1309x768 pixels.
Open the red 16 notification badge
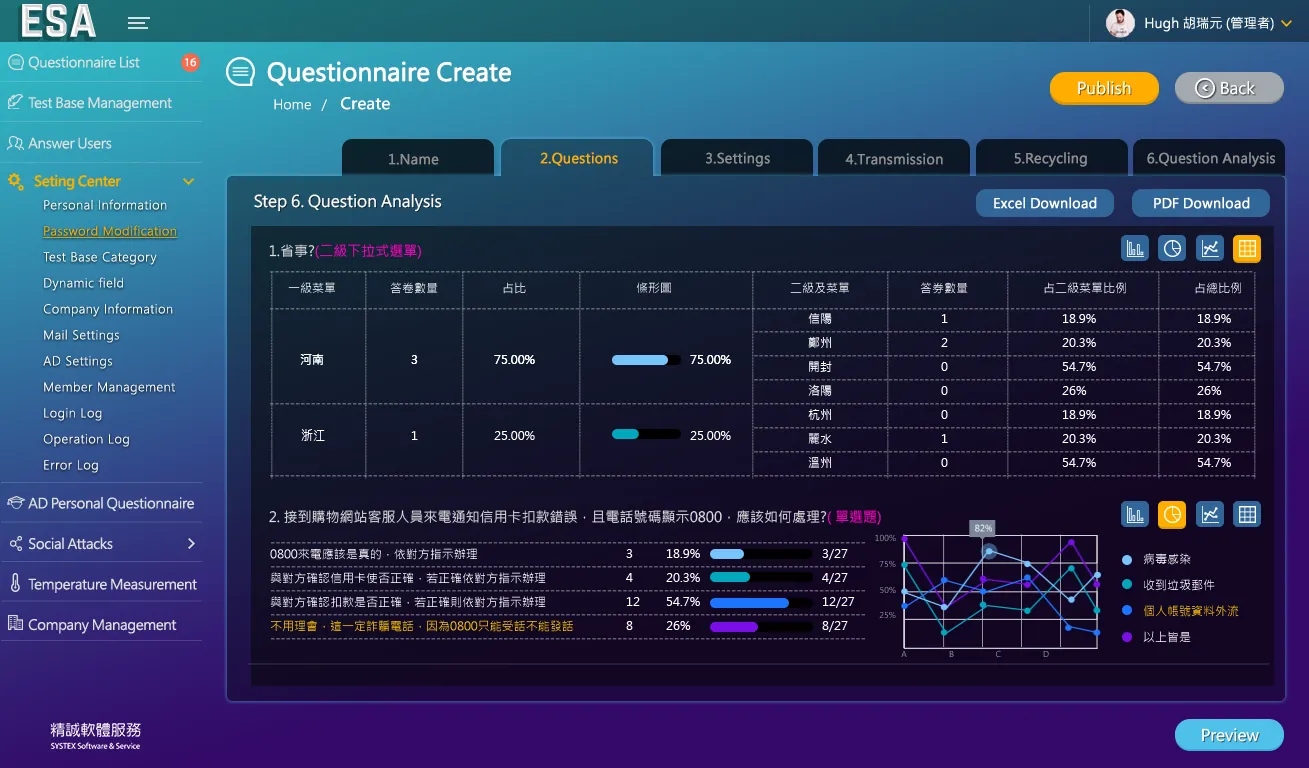[190, 62]
